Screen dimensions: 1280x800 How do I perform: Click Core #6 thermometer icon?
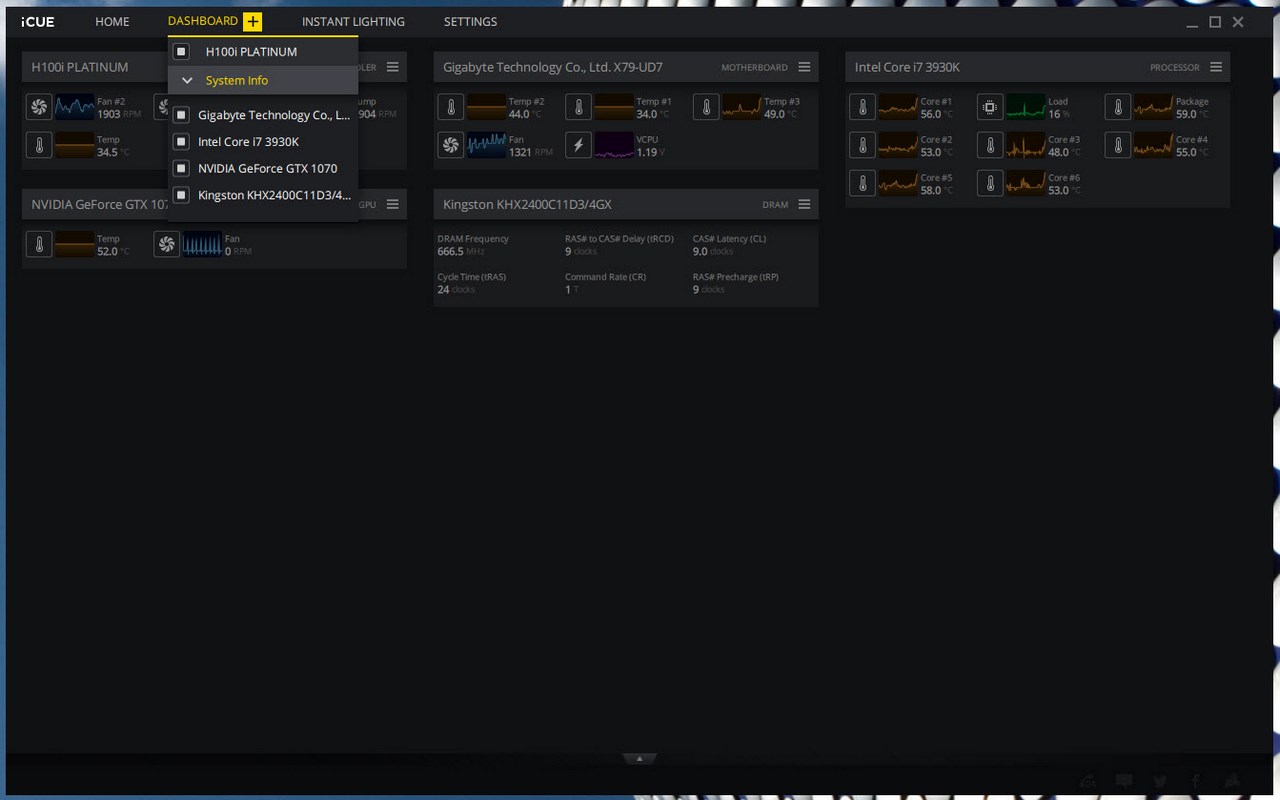pos(990,183)
